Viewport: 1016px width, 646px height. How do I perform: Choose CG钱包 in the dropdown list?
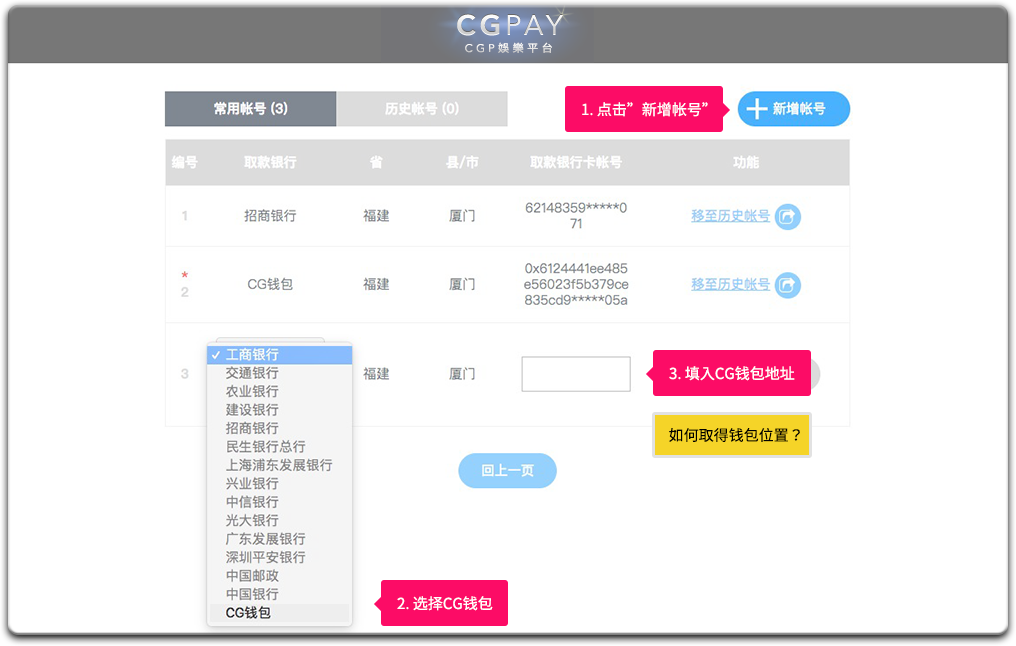click(248, 612)
